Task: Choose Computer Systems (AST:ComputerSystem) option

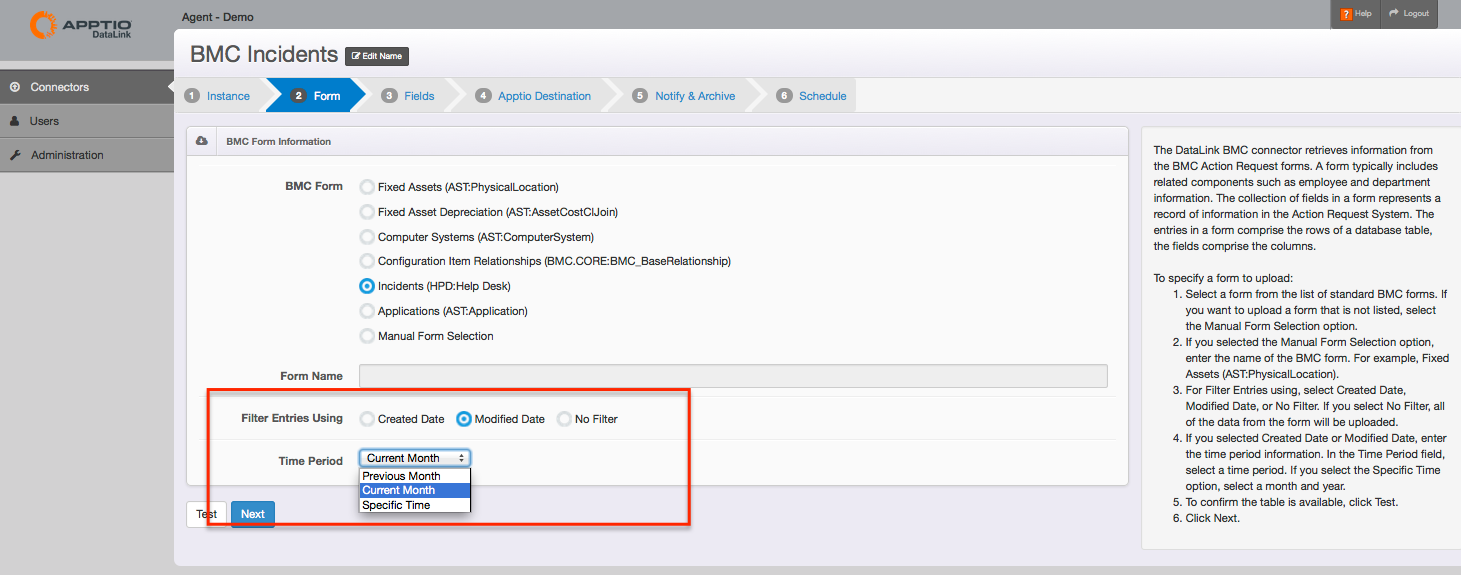Action: point(367,237)
